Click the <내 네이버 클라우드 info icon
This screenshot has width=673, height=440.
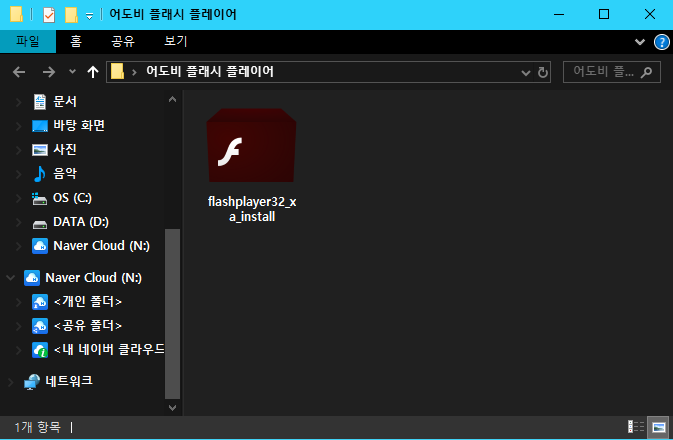click(40, 350)
